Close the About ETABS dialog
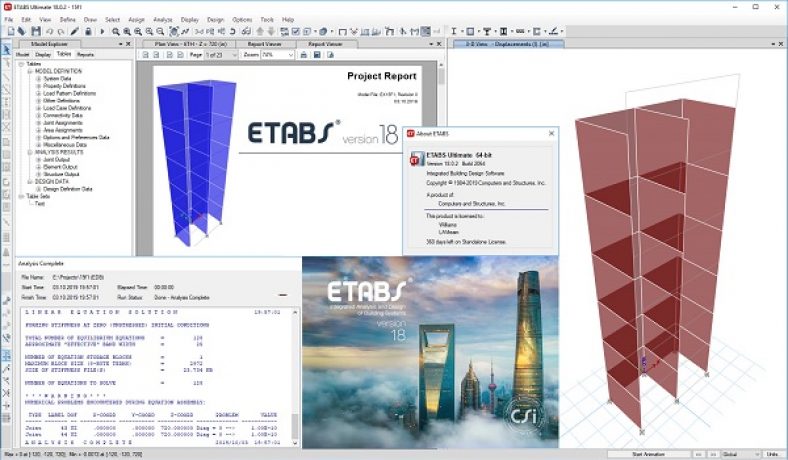Image resolution: width=788 pixels, height=460 pixels. point(551,134)
